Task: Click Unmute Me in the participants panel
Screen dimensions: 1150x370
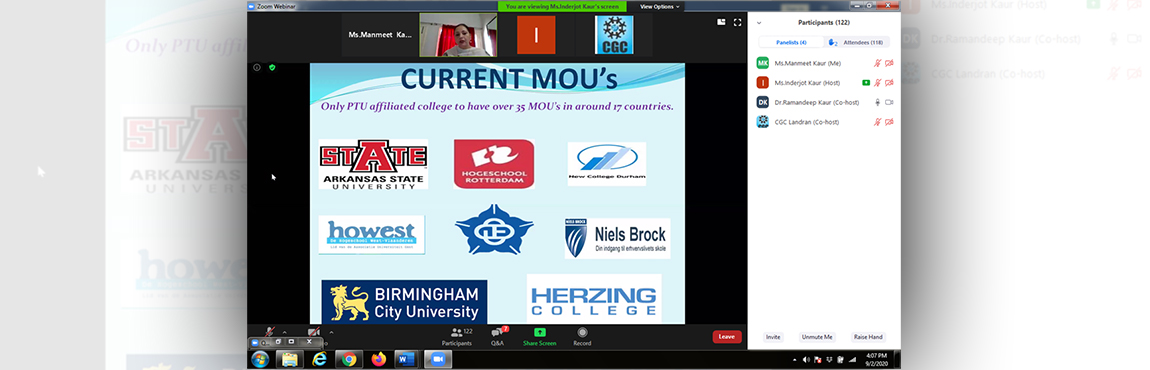Action: [817, 337]
